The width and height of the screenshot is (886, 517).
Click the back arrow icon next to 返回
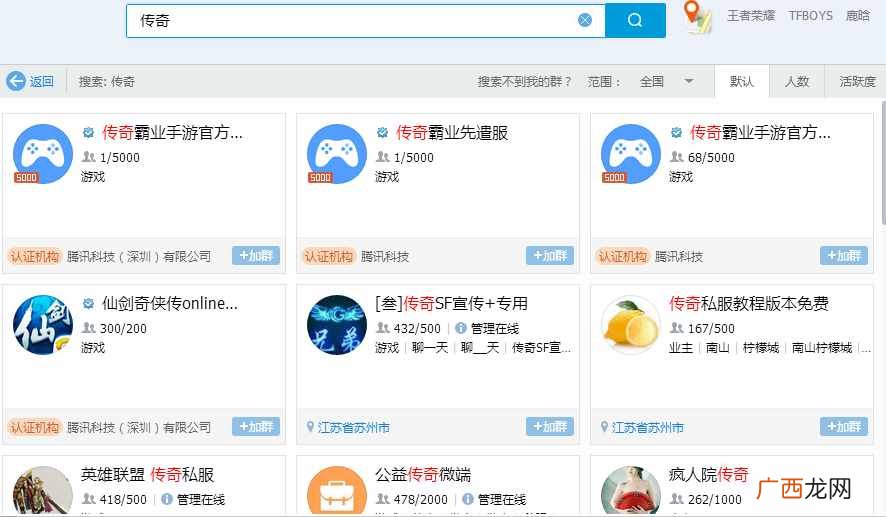pyautogui.click(x=16, y=81)
